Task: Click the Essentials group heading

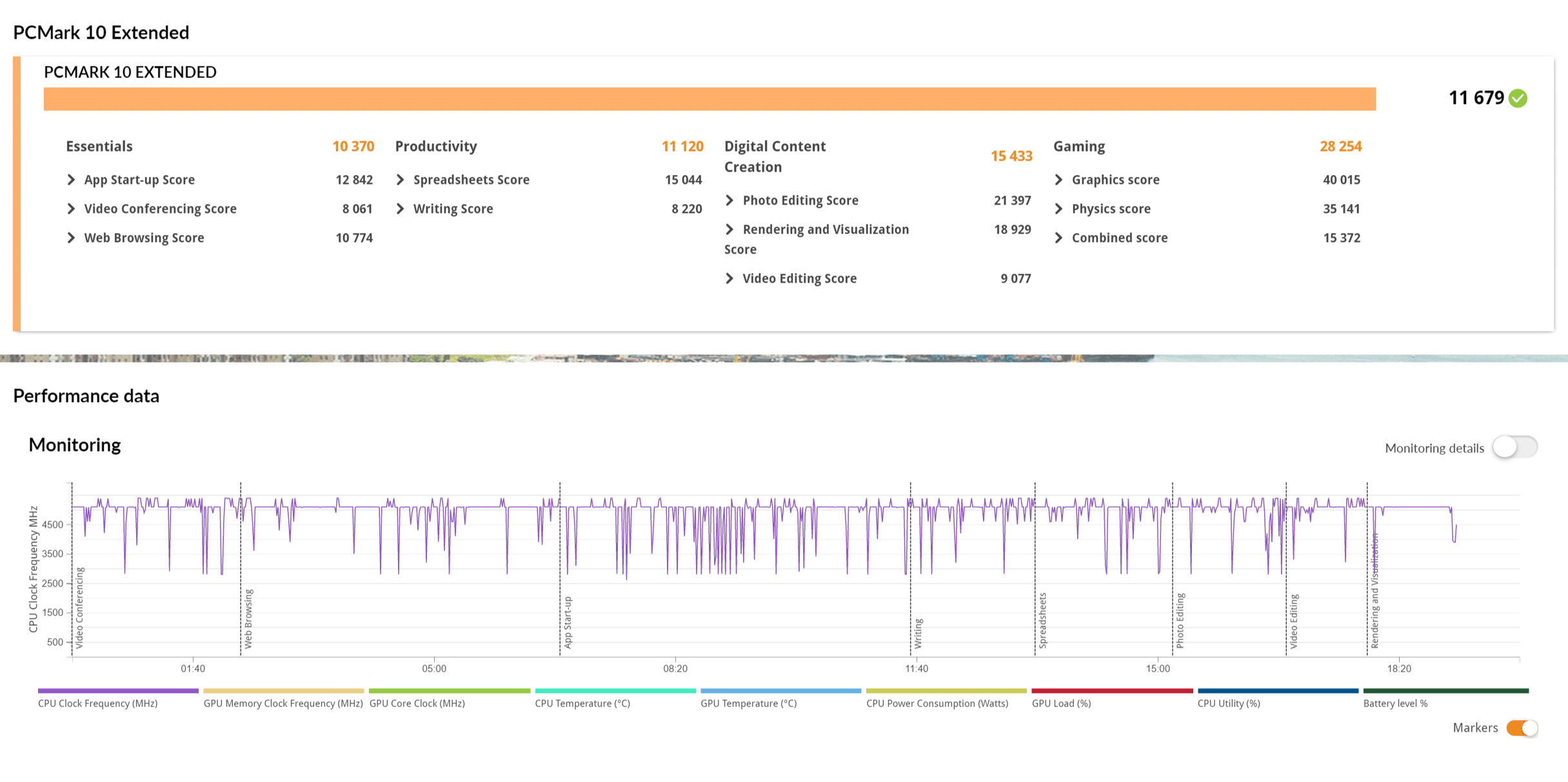Action: [x=99, y=146]
